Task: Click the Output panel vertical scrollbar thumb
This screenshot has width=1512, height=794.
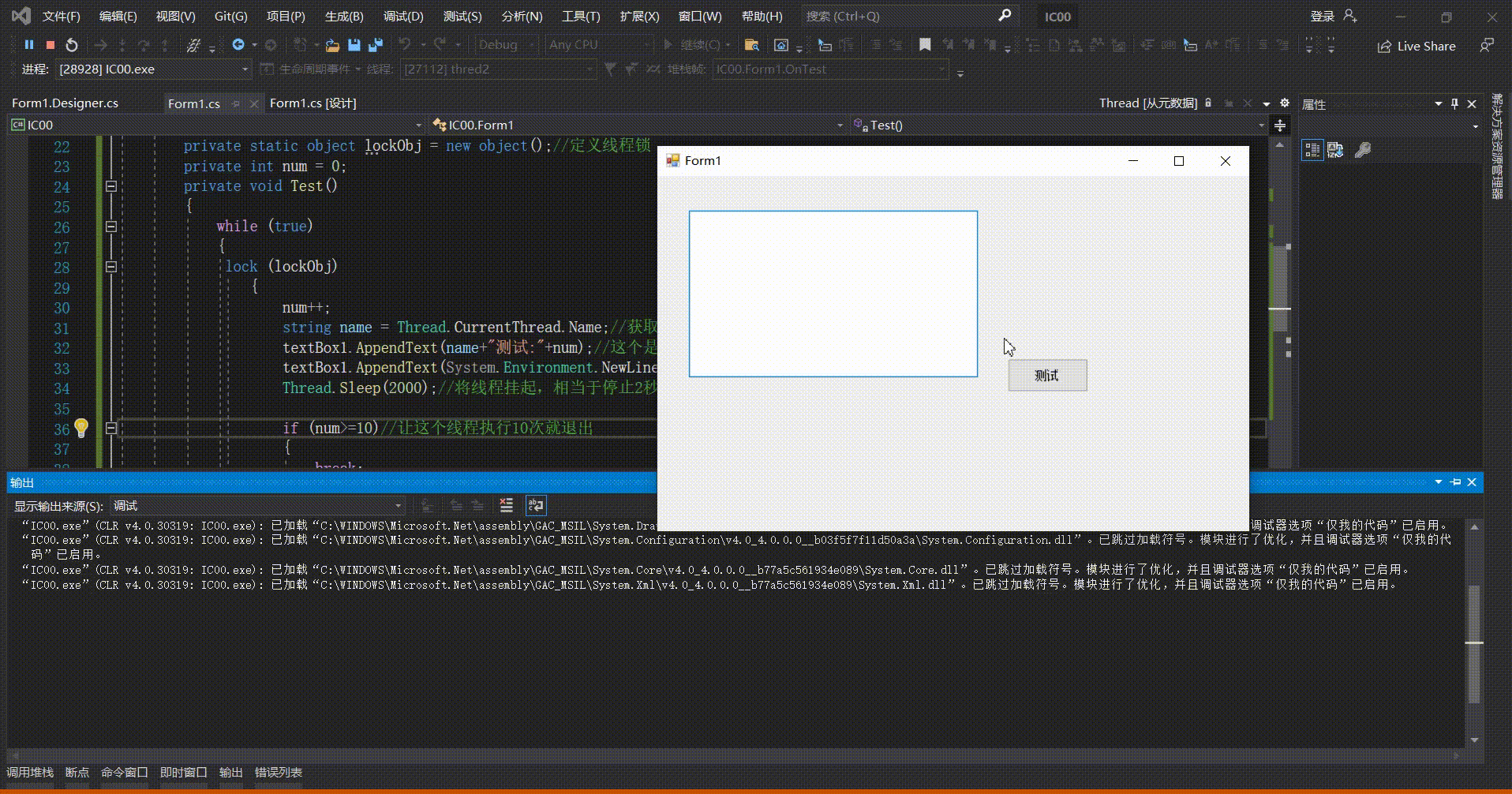Action: [1473, 644]
